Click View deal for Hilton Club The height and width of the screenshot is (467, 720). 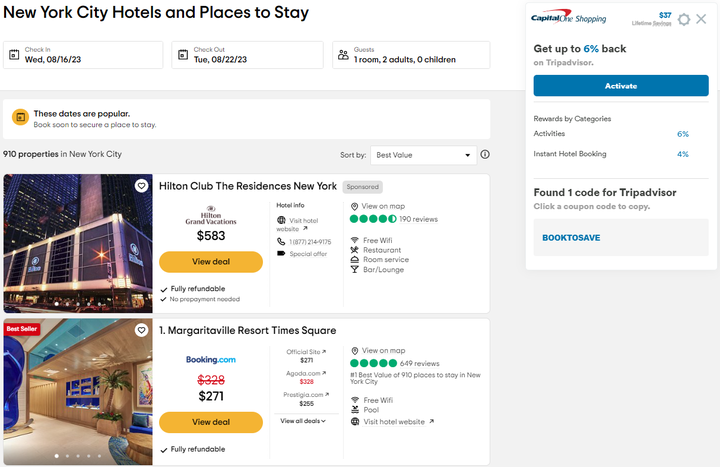(x=210, y=261)
